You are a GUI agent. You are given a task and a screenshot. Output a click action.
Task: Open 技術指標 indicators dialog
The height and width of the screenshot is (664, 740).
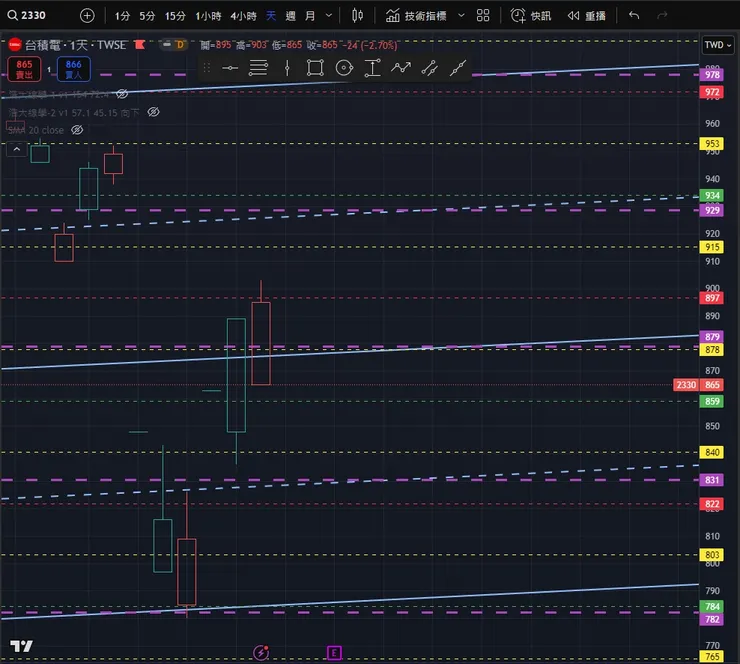[416, 16]
